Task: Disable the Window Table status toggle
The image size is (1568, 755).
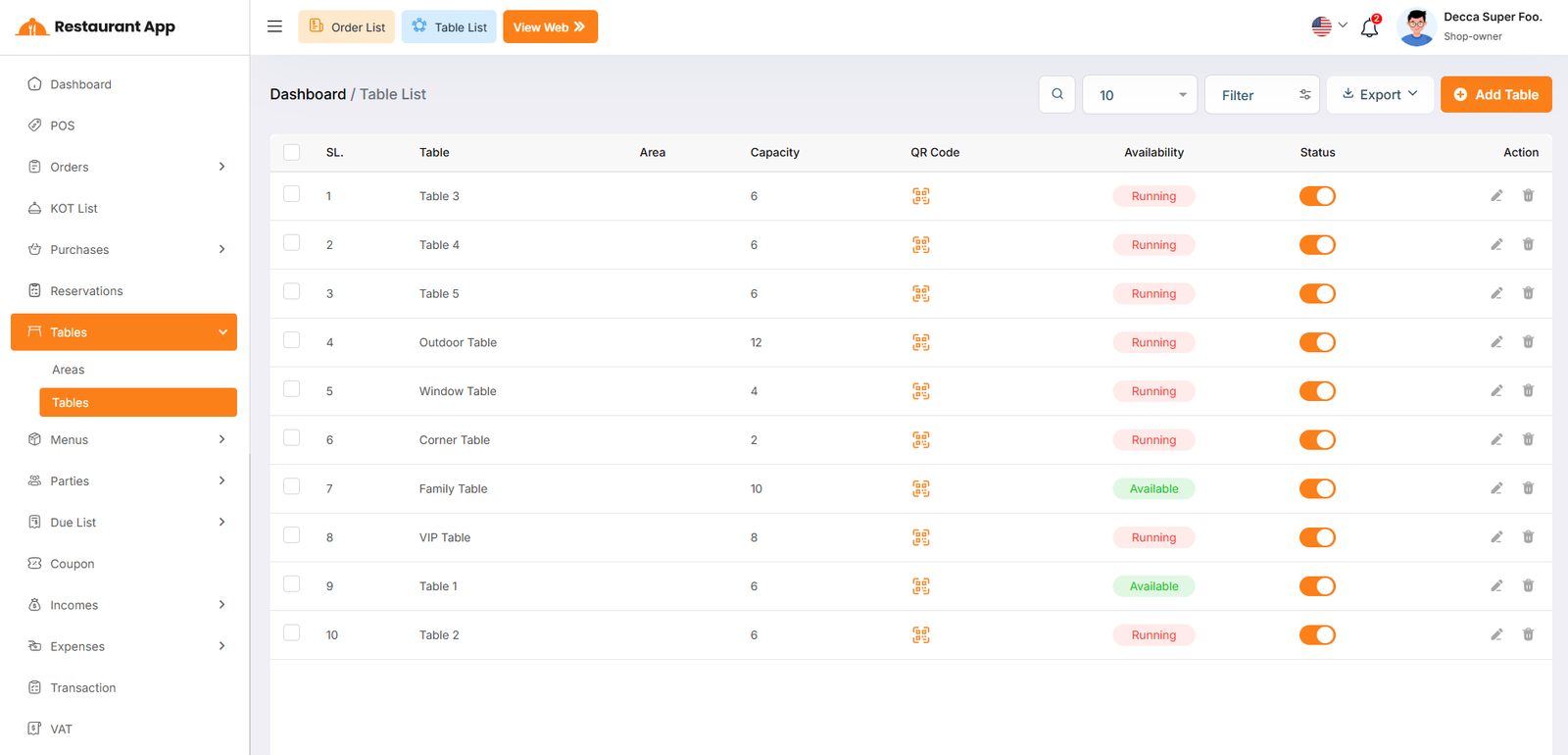Action: coord(1316,391)
